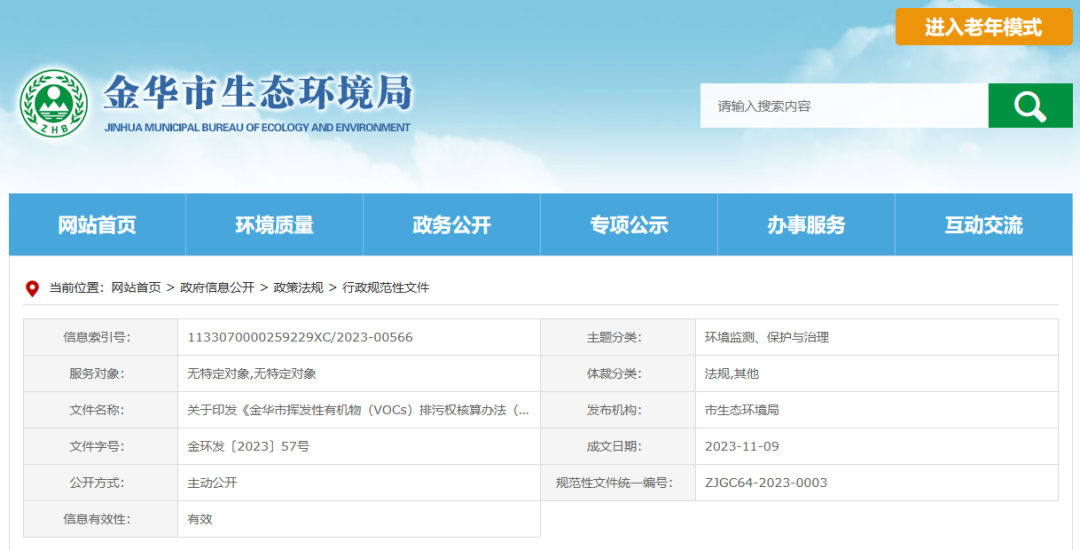Click the green magnifier search icon

1029,105
